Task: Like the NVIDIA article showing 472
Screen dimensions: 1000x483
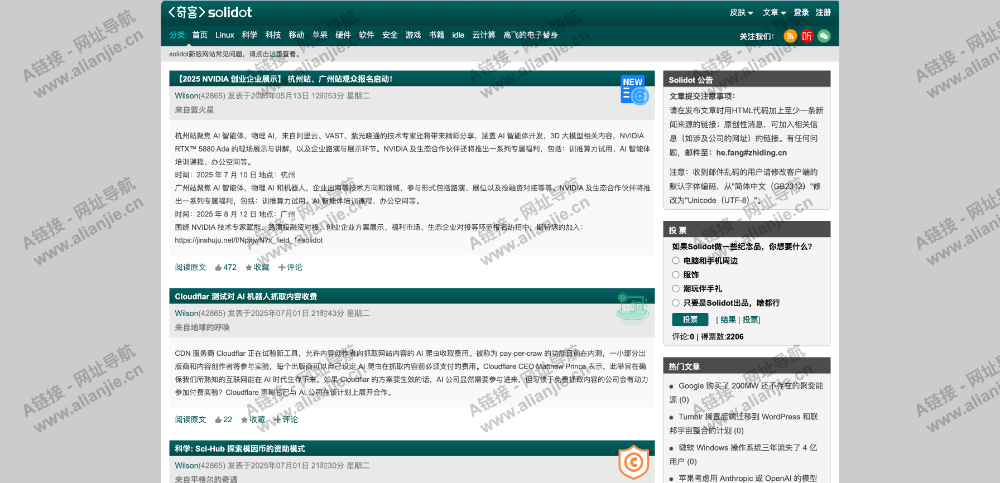Action: coord(226,267)
